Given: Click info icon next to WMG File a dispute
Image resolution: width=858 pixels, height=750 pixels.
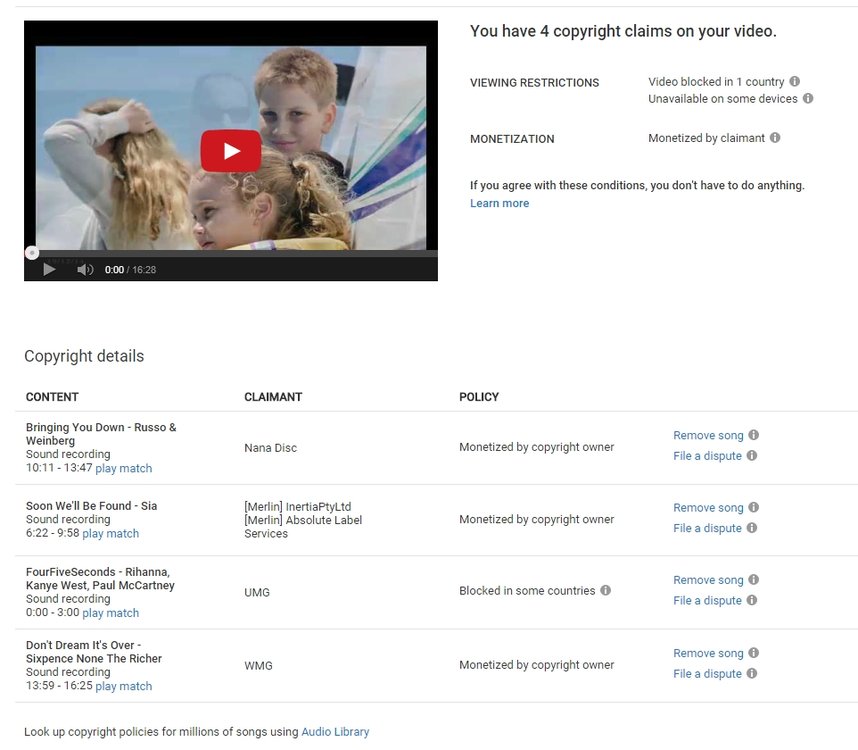Looking at the screenshot, I should (752, 673).
